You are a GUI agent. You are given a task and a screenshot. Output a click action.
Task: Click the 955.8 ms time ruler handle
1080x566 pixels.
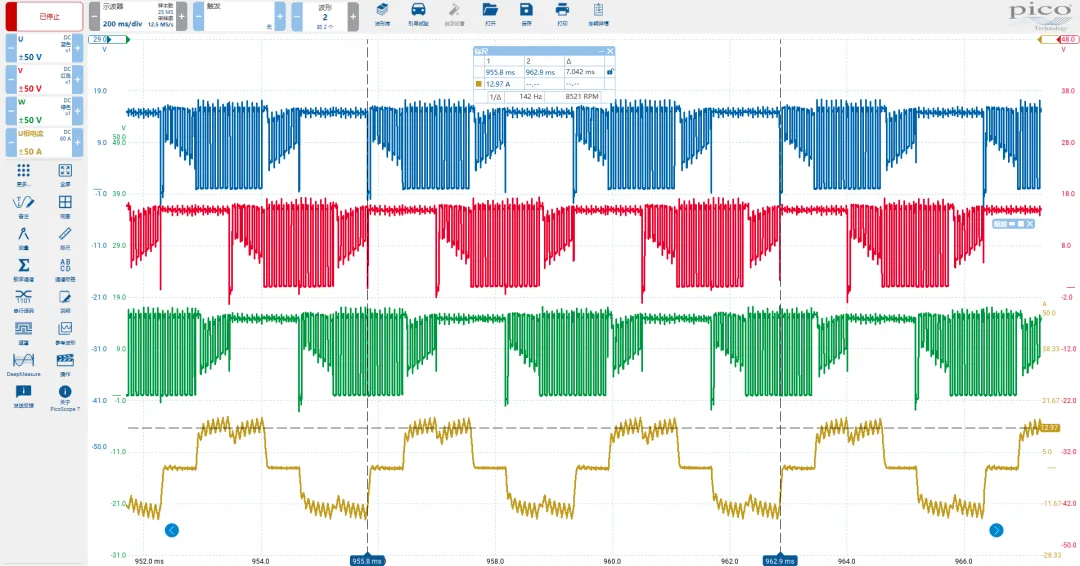click(367, 561)
